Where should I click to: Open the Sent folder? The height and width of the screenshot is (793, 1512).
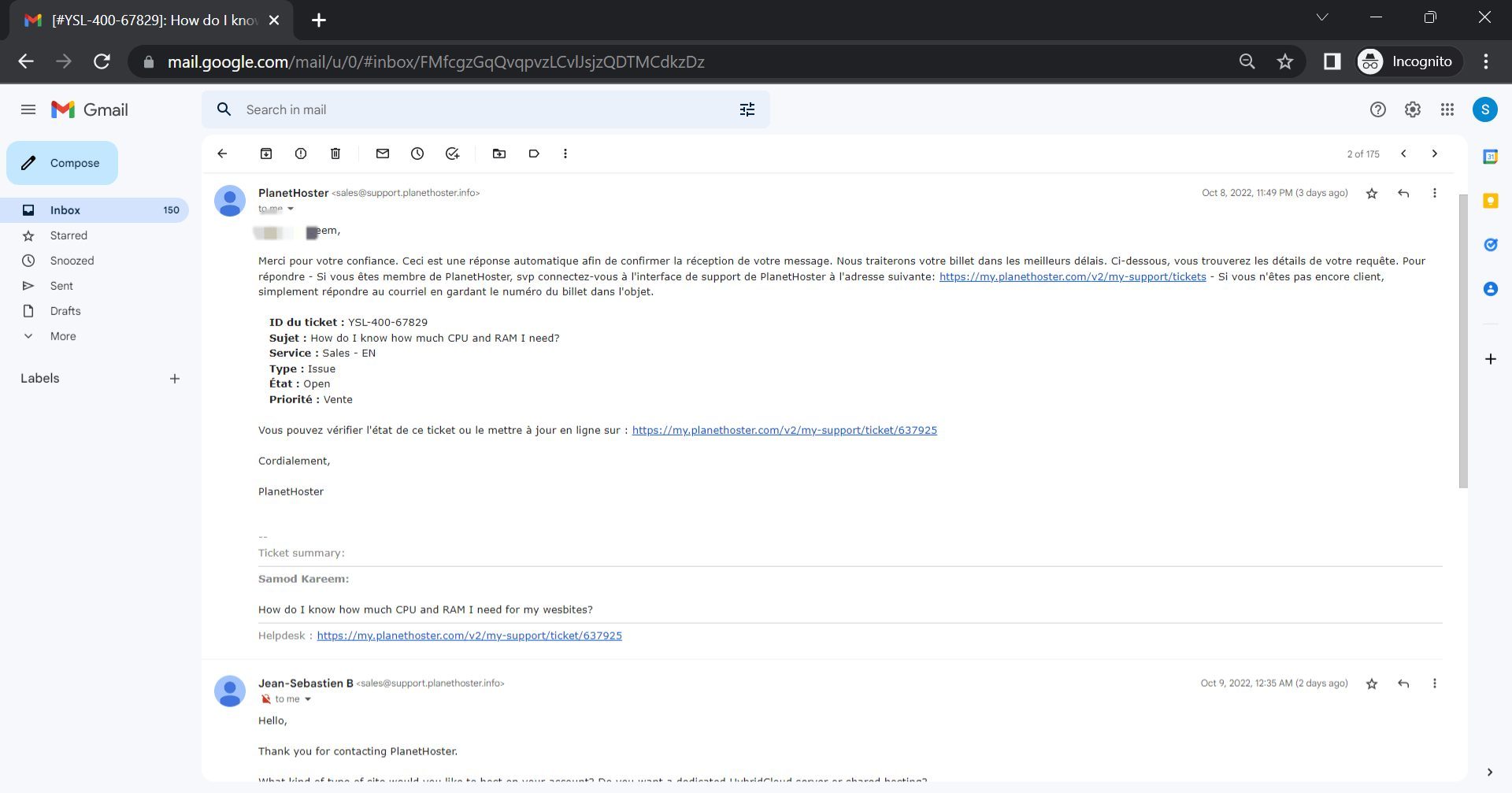click(x=61, y=286)
